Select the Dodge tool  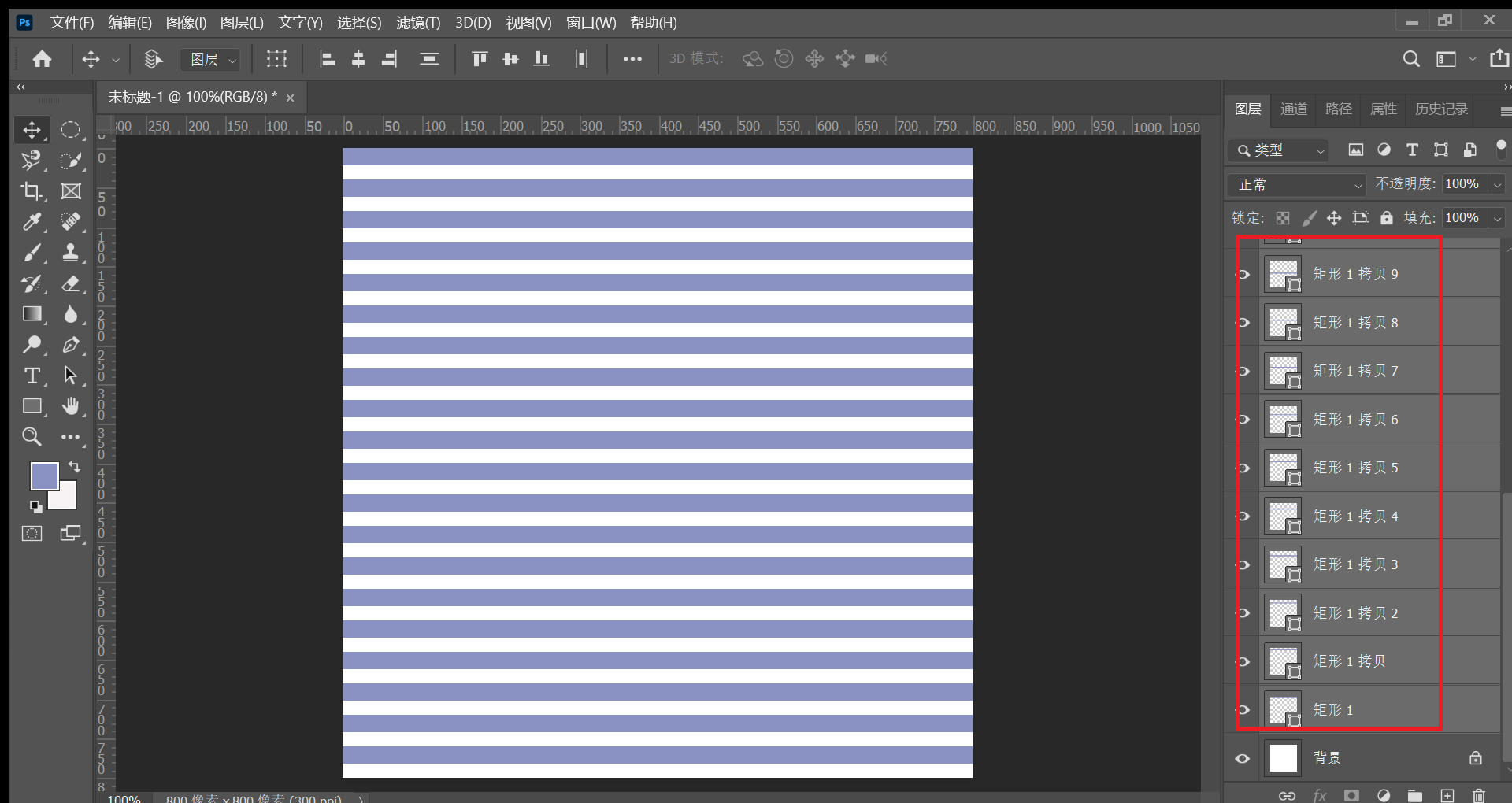point(32,345)
